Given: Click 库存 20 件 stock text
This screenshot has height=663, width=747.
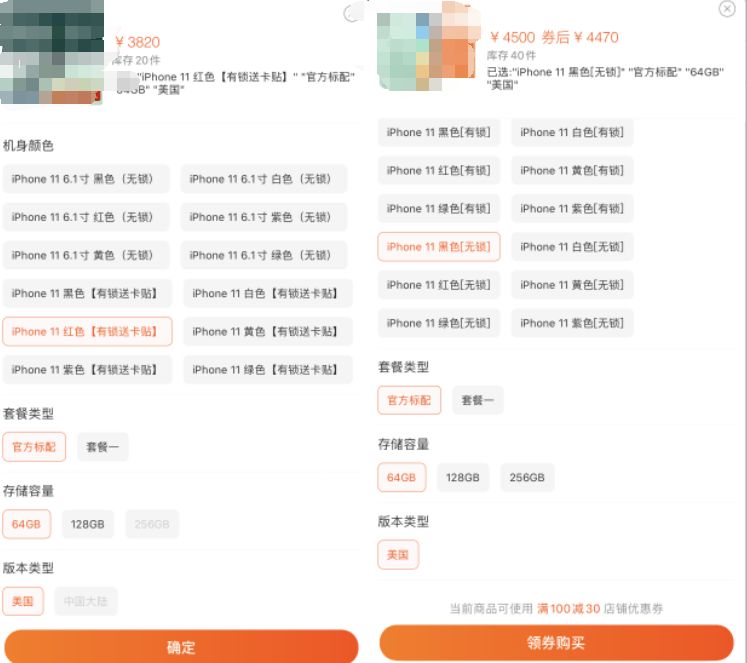Looking at the screenshot, I should (136, 60).
